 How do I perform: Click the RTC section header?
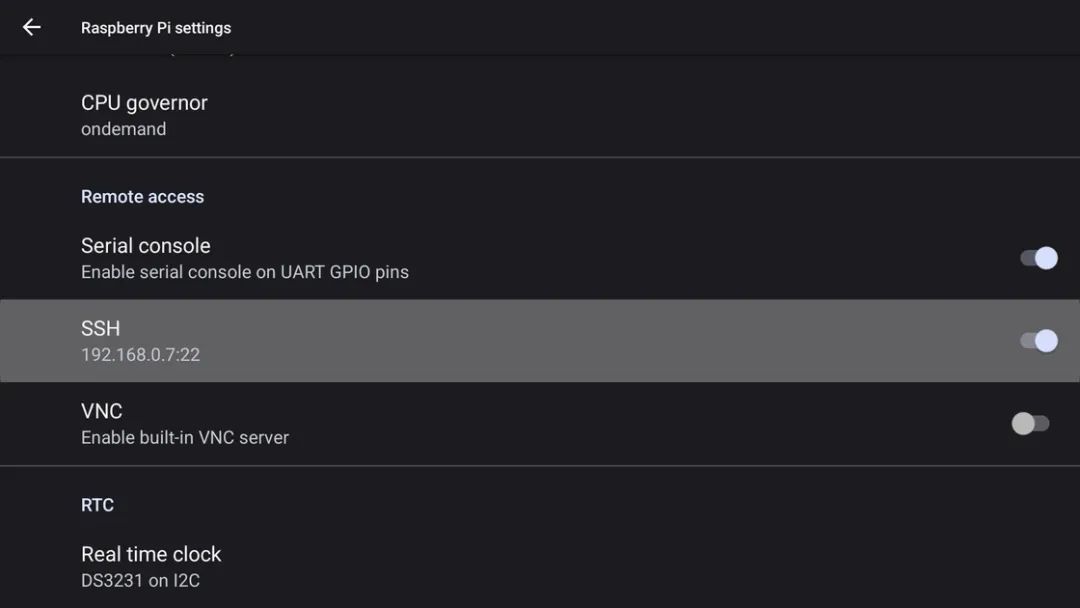click(x=97, y=505)
